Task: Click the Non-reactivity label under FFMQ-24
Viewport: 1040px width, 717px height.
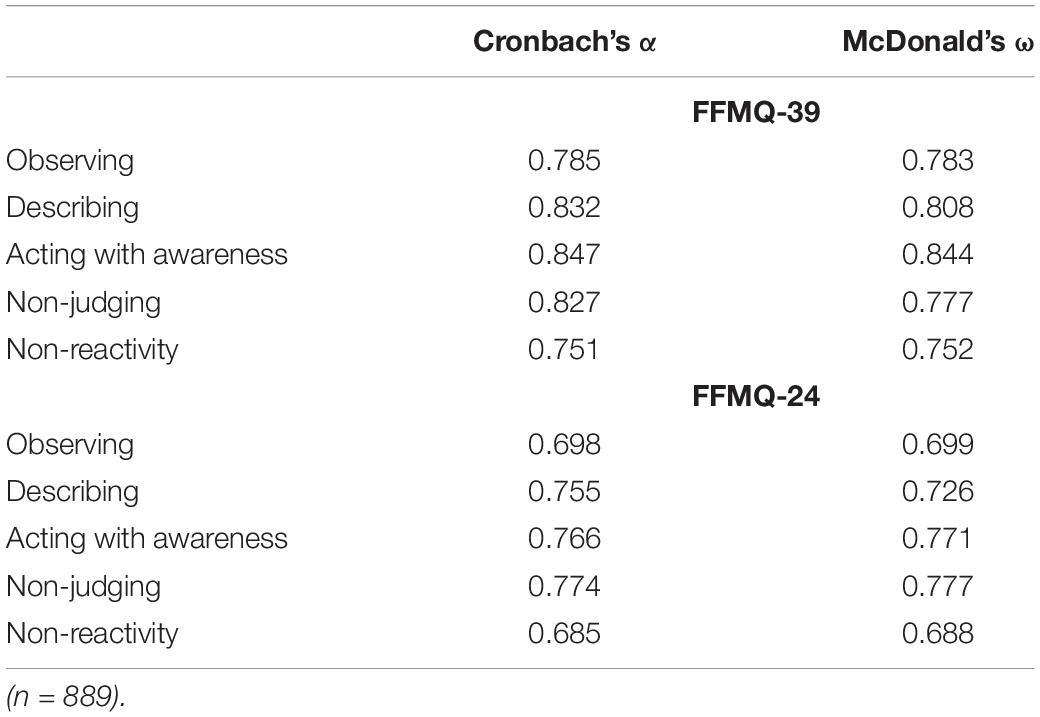Action: 92,633
